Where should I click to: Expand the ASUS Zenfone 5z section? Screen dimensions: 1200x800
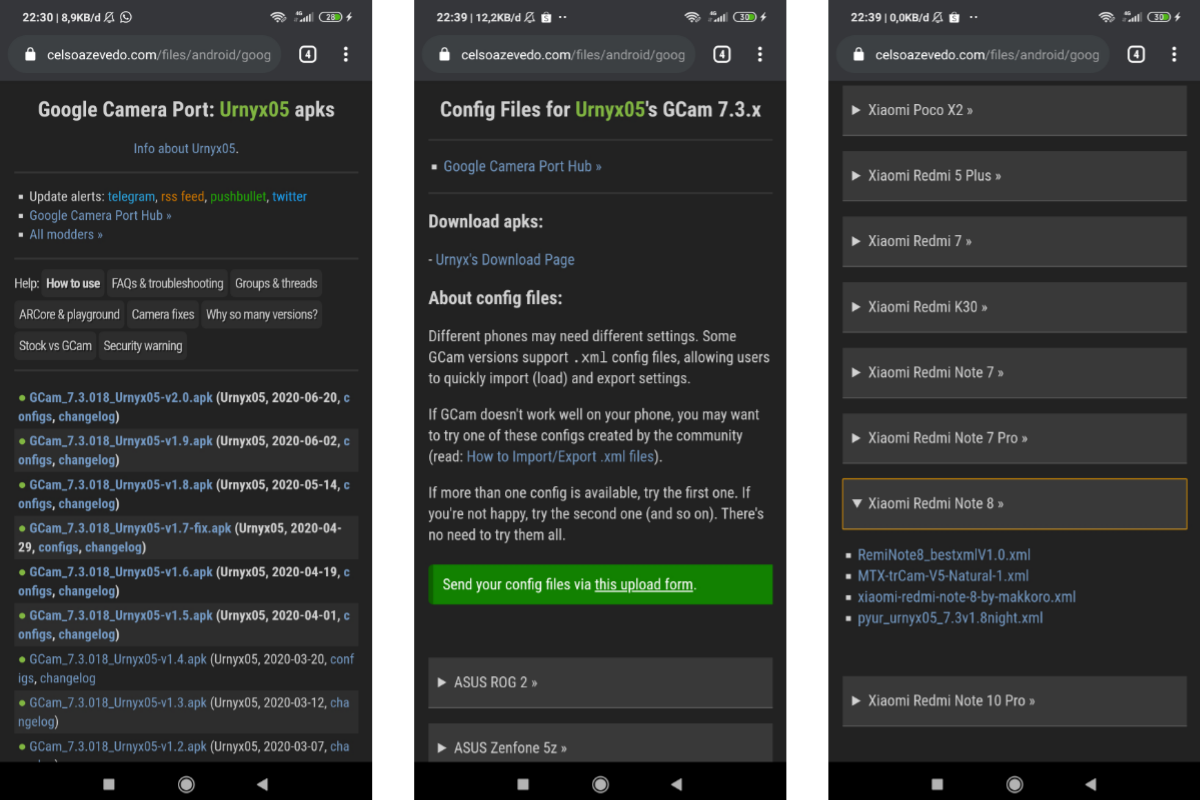coord(600,744)
